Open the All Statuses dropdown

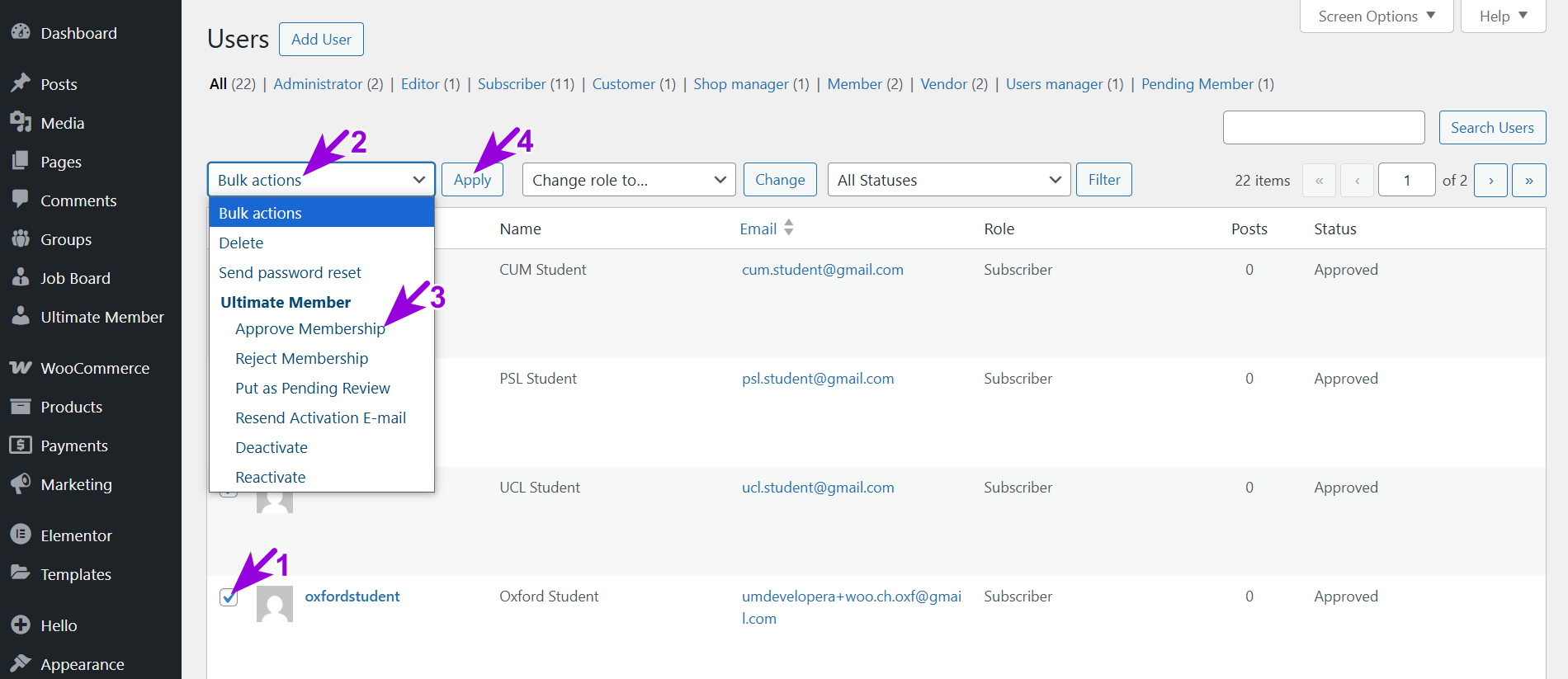coord(949,179)
